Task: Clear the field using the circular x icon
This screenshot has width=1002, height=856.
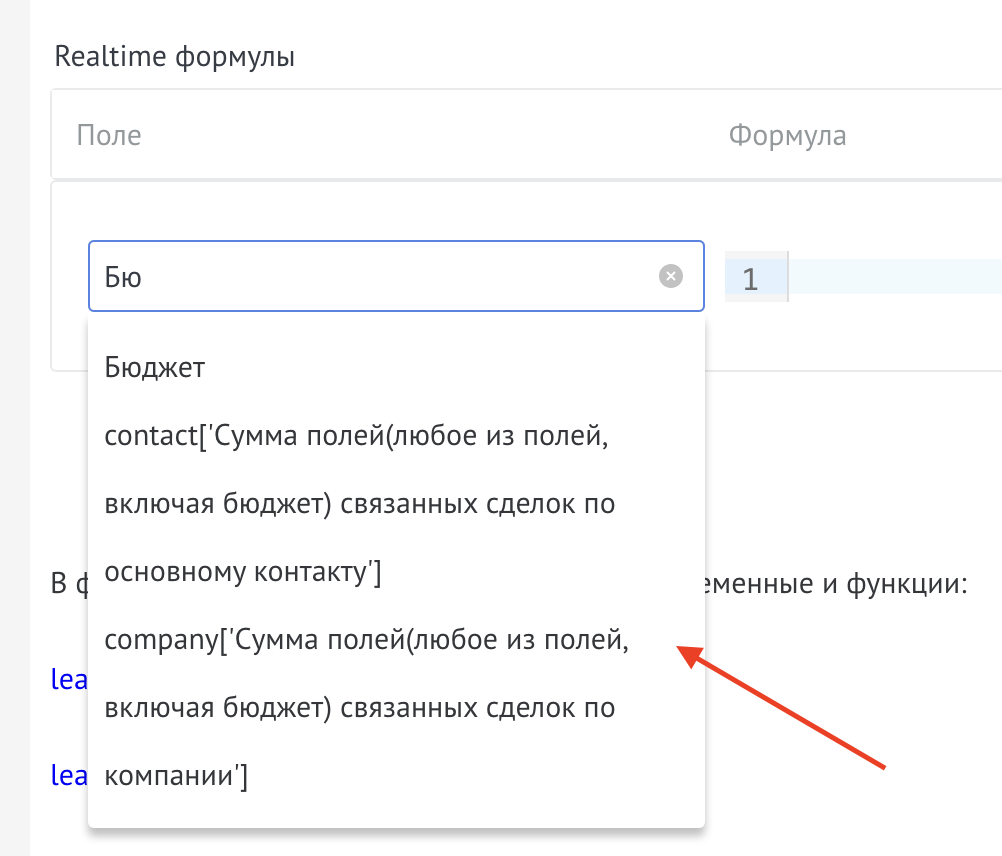Action: 671,276
